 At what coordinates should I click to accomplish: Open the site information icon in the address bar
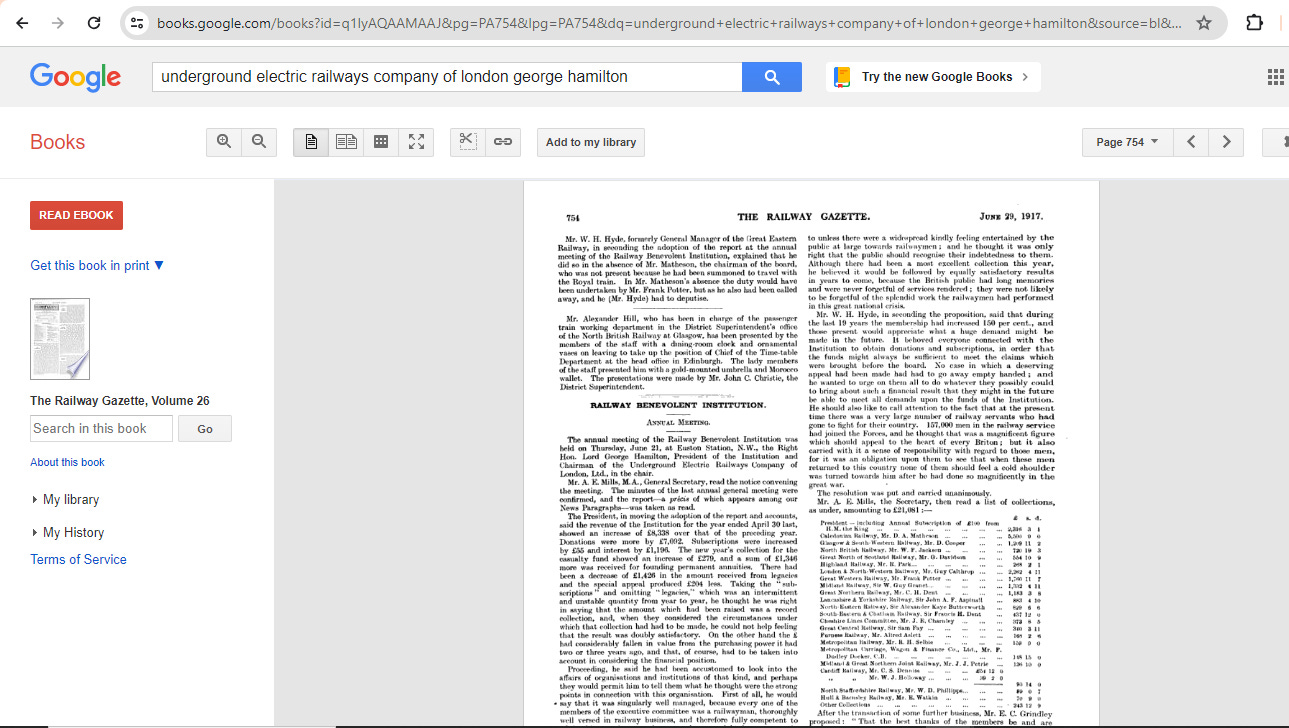[138, 22]
